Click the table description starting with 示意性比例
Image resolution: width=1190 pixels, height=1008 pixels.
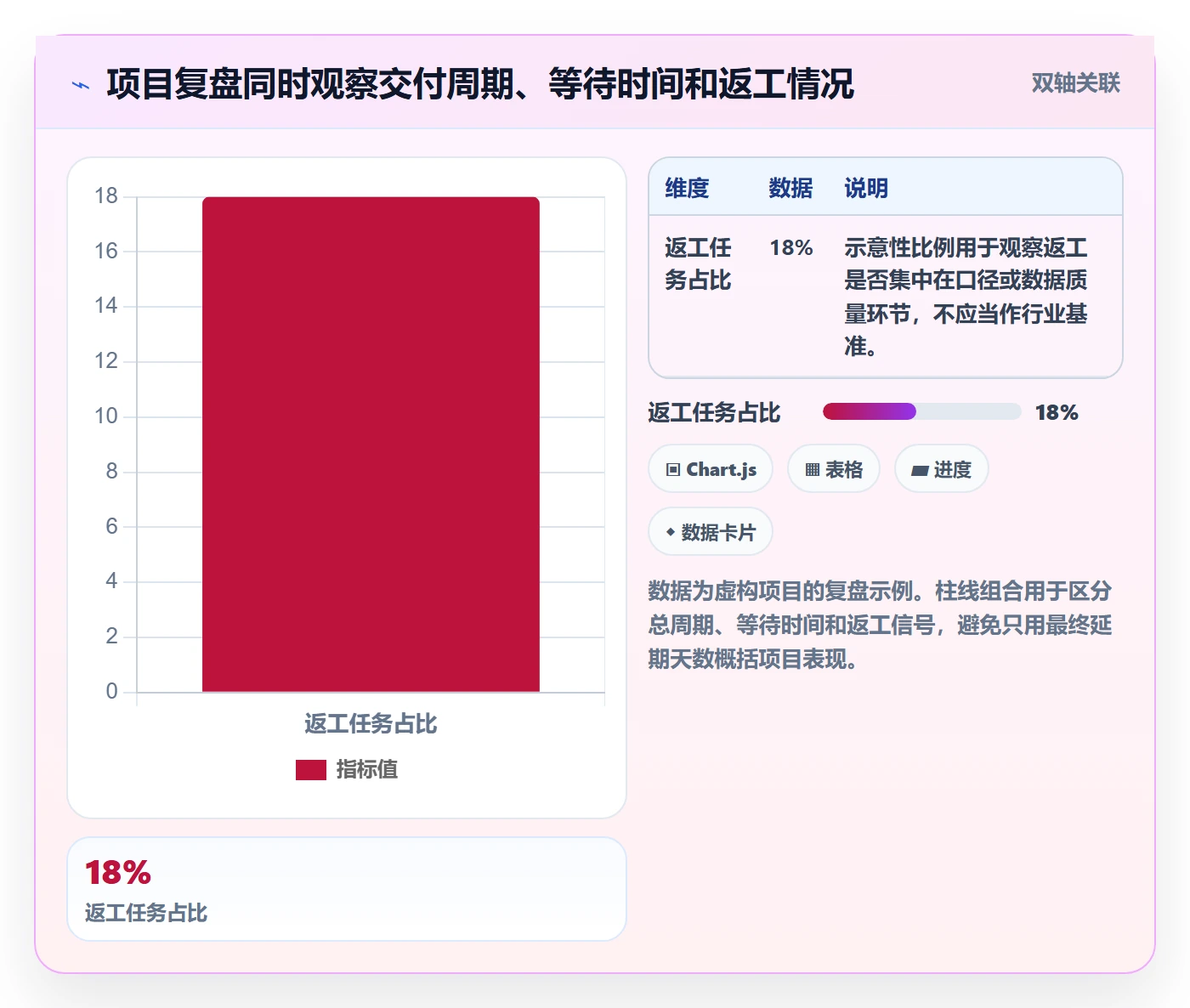click(966, 297)
